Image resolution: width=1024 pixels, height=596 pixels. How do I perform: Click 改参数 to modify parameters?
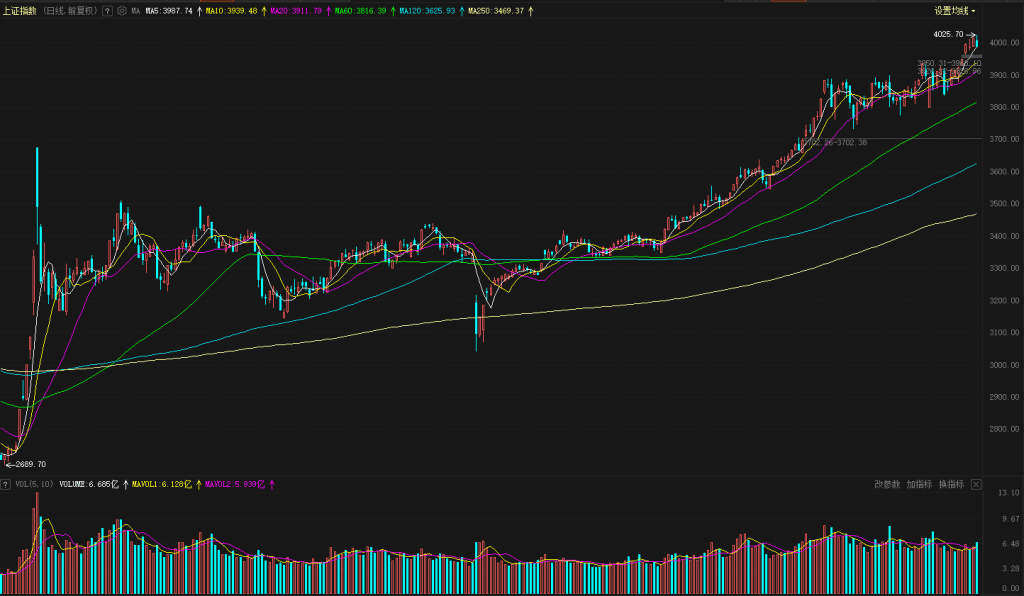click(x=887, y=484)
